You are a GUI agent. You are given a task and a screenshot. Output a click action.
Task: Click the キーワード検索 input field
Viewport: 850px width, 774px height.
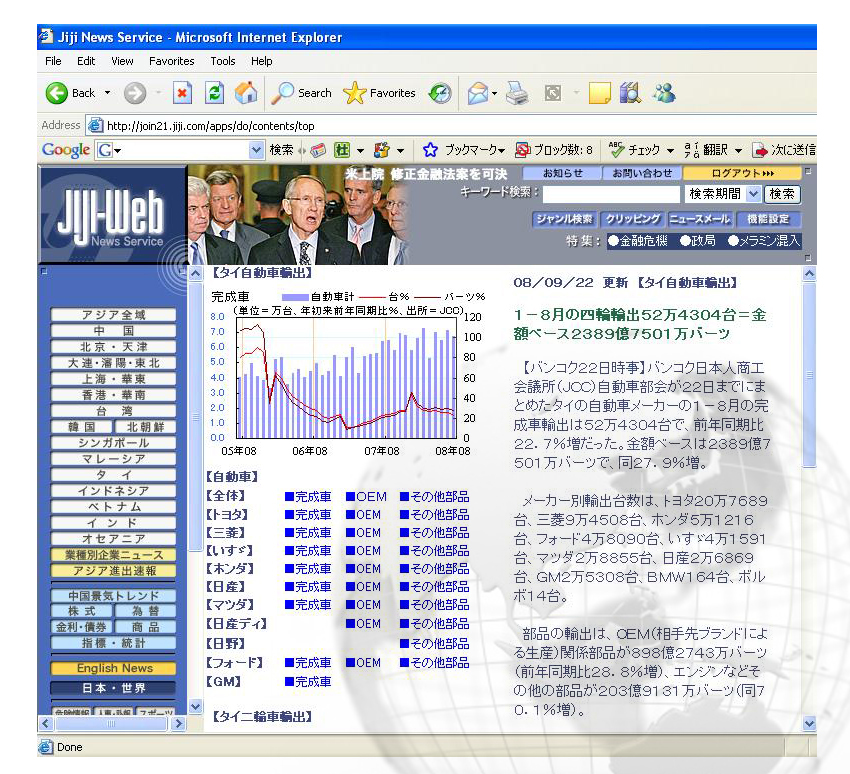click(x=611, y=194)
